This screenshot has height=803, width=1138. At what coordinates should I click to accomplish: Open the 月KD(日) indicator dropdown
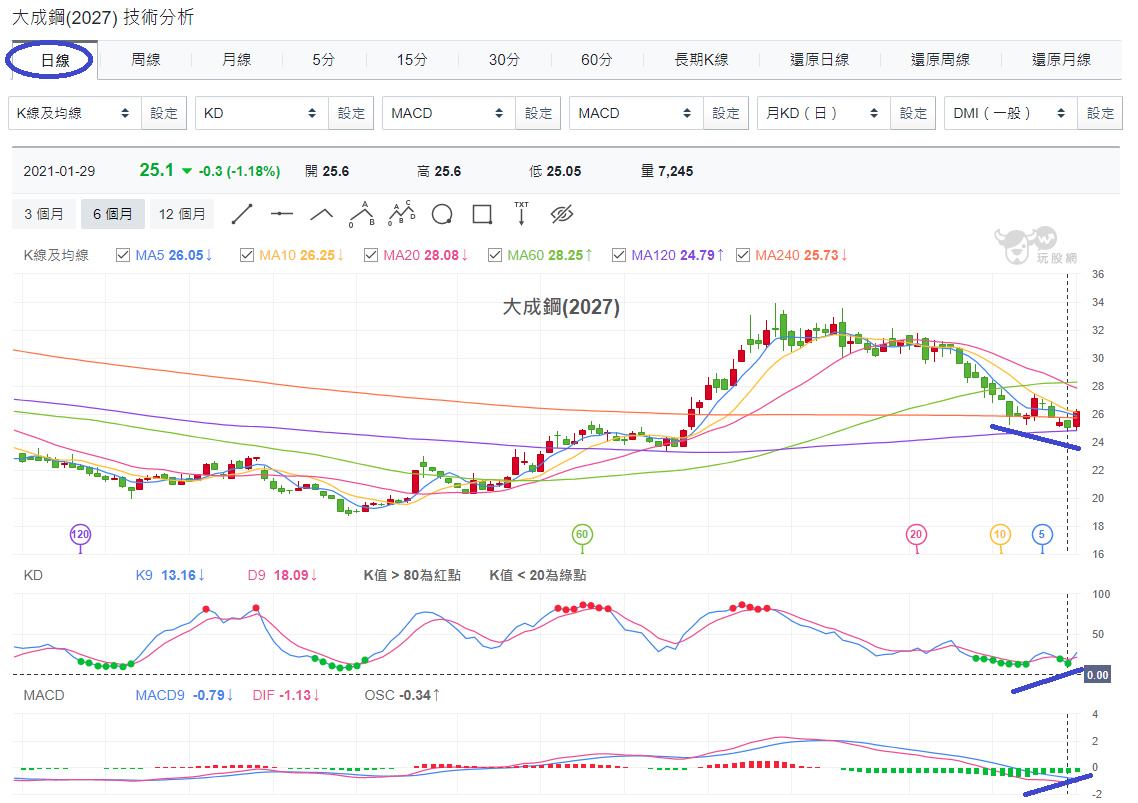pos(824,113)
